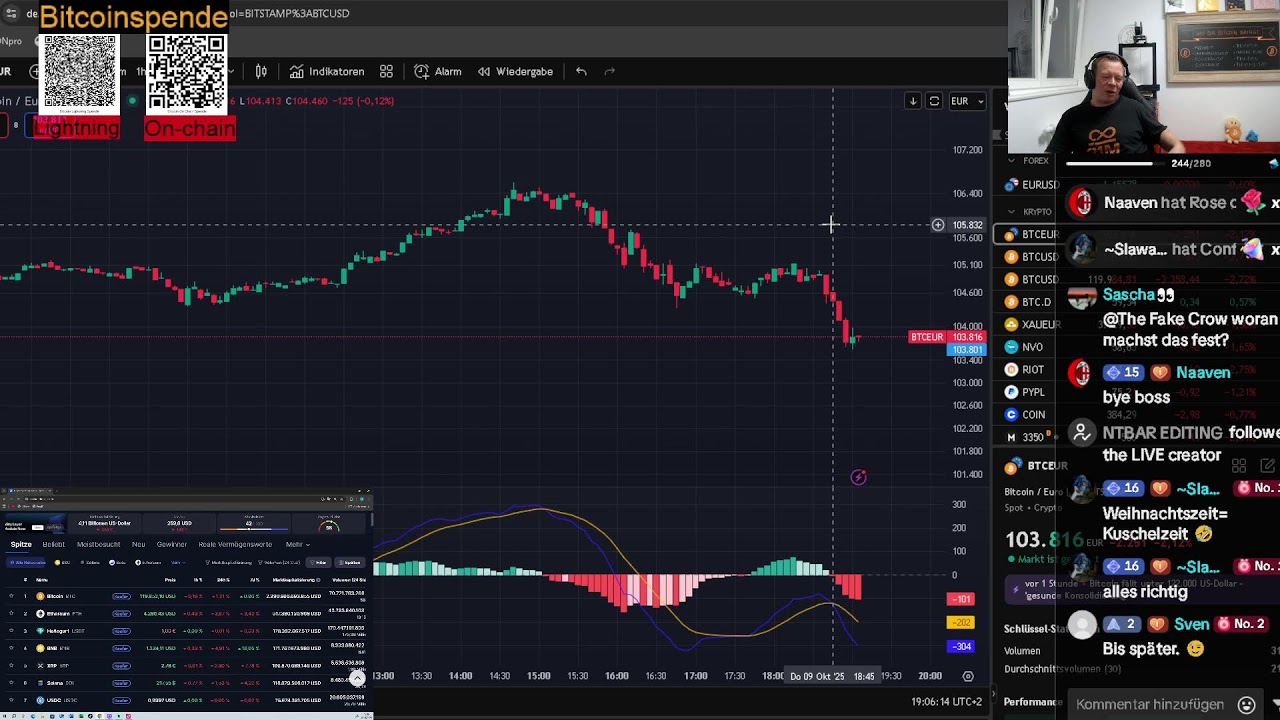Click the 19:06:14 UTC+2 timezone clock
This screenshot has width=1280, height=720.
tap(946, 702)
